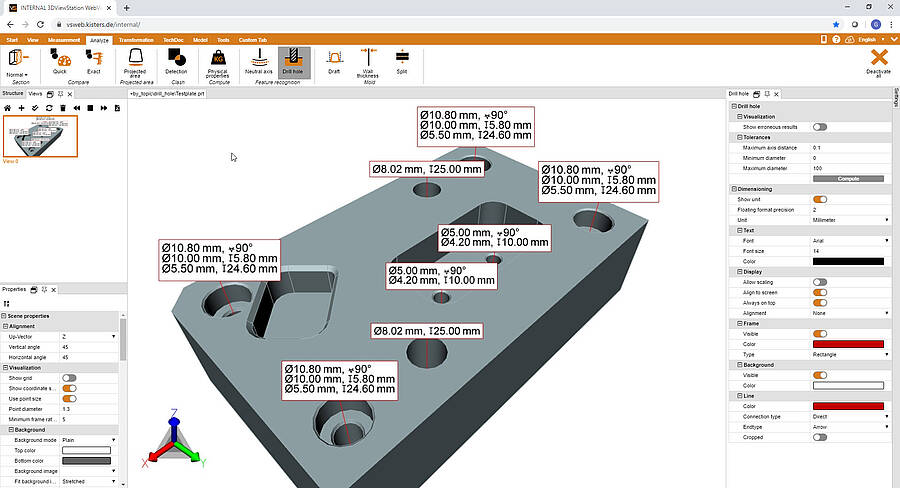The image size is (900, 488).
Task: Stop view playback with the square icon
Action: tap(90, 108)
